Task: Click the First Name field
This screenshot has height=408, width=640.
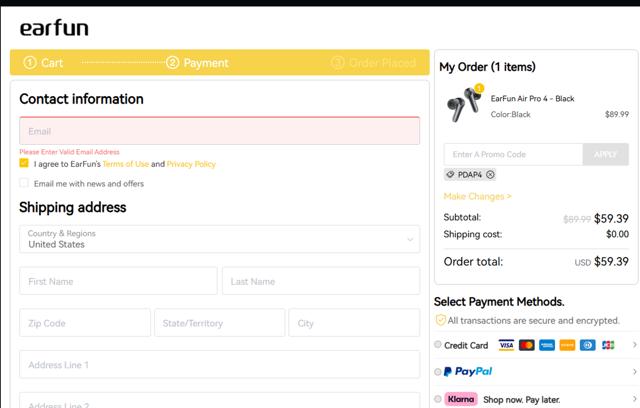Action: 118,281
